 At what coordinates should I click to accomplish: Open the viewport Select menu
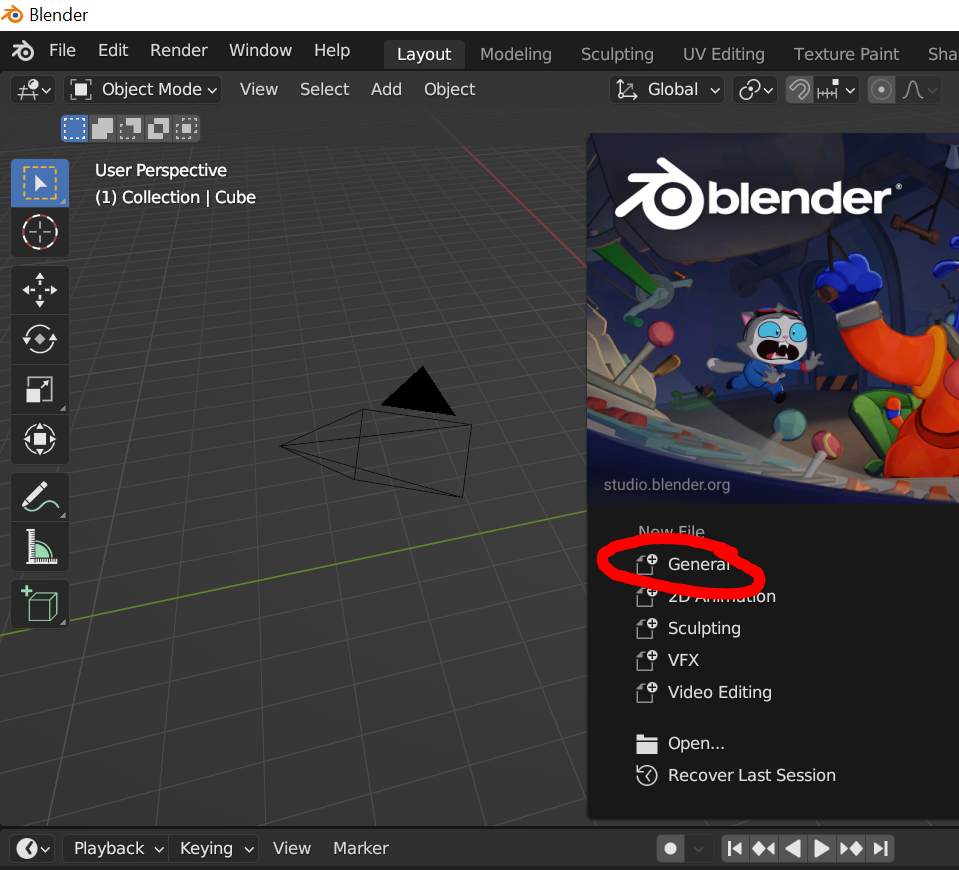click(x=324, y=90)
